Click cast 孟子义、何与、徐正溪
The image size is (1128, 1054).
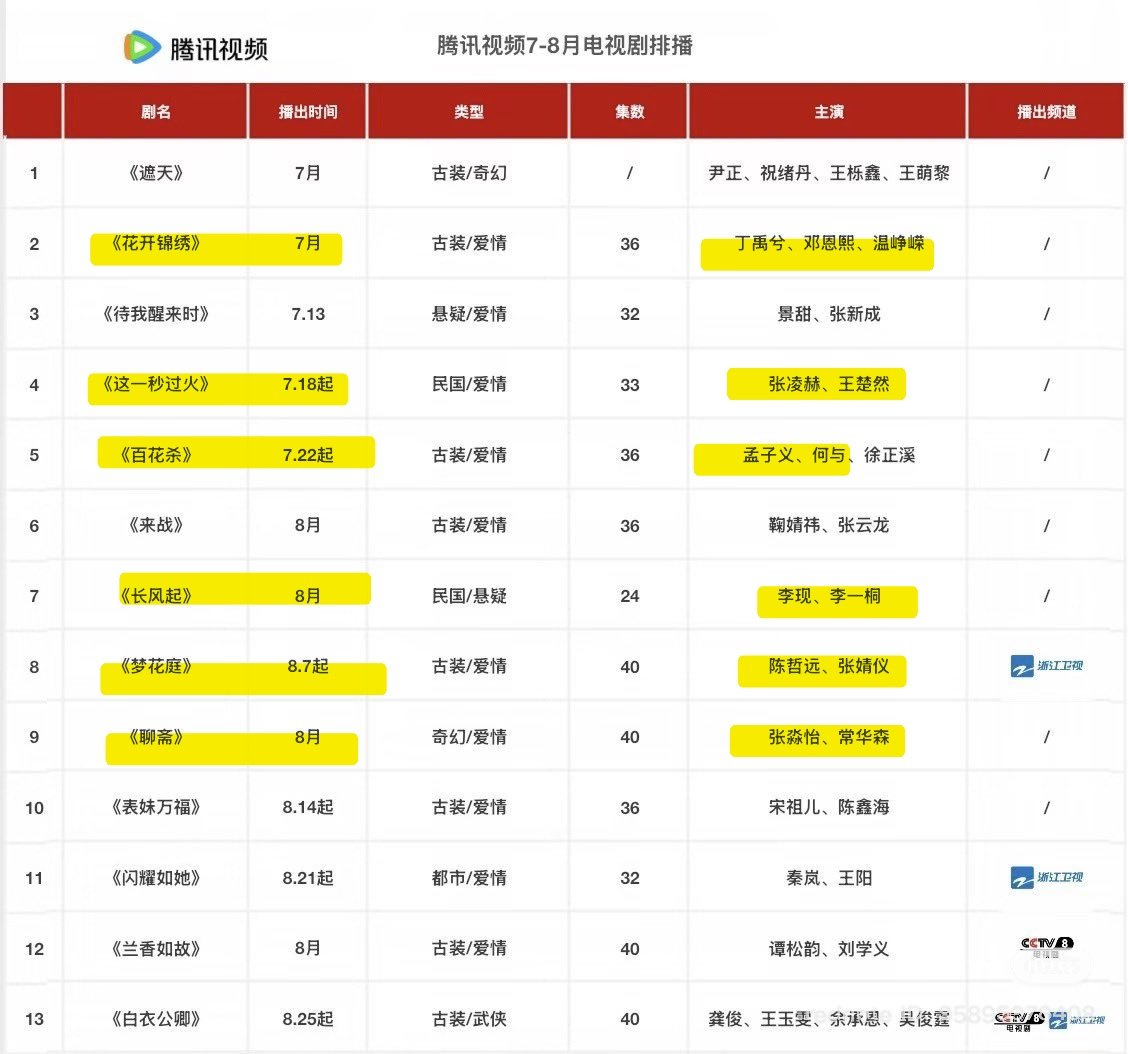click(829, 455)
